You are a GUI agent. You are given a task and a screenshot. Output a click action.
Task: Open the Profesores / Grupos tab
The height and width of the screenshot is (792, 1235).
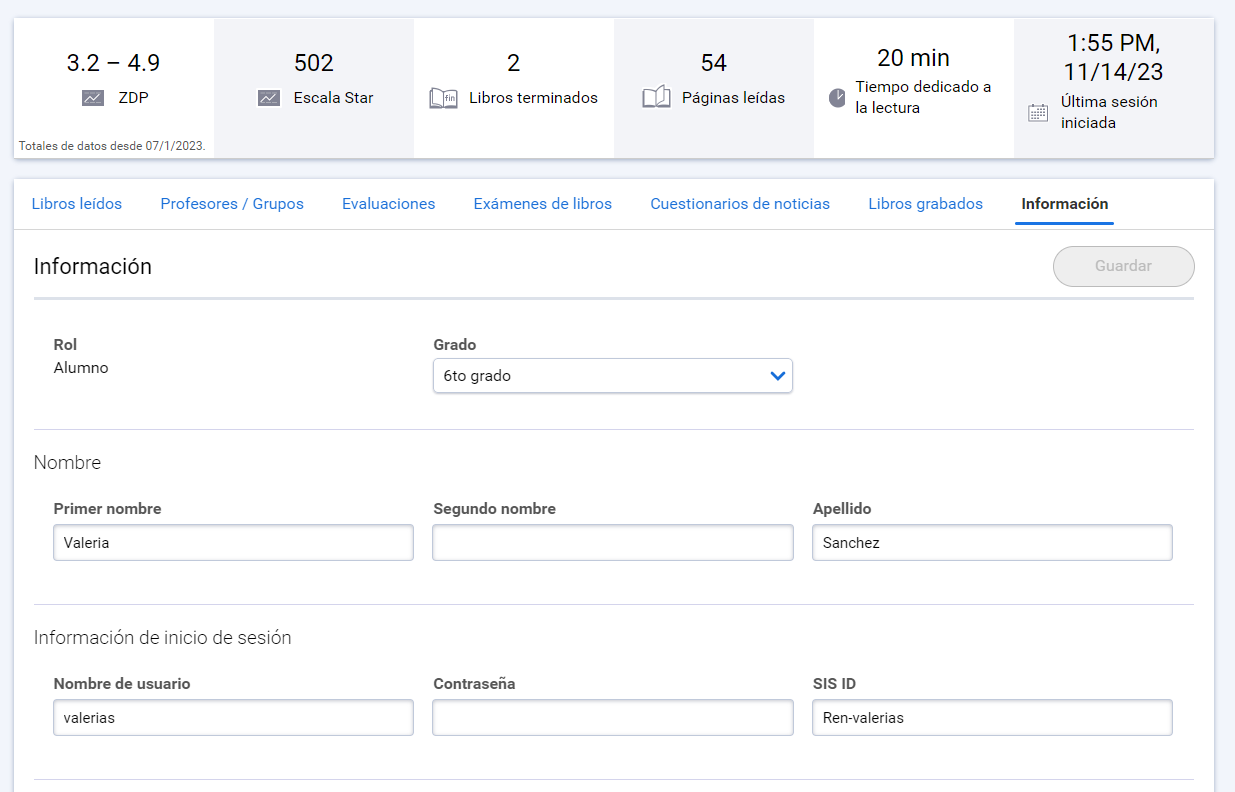232,204
